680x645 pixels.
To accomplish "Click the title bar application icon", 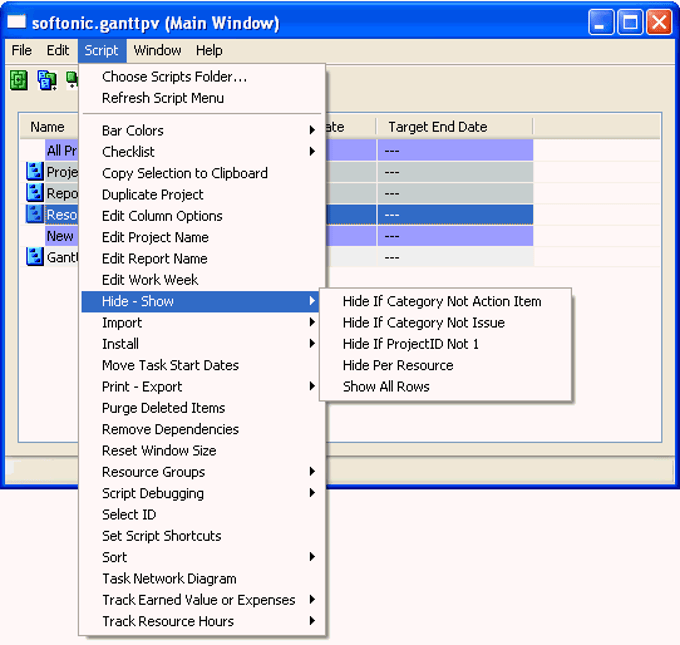I will [x=16, y=22].
